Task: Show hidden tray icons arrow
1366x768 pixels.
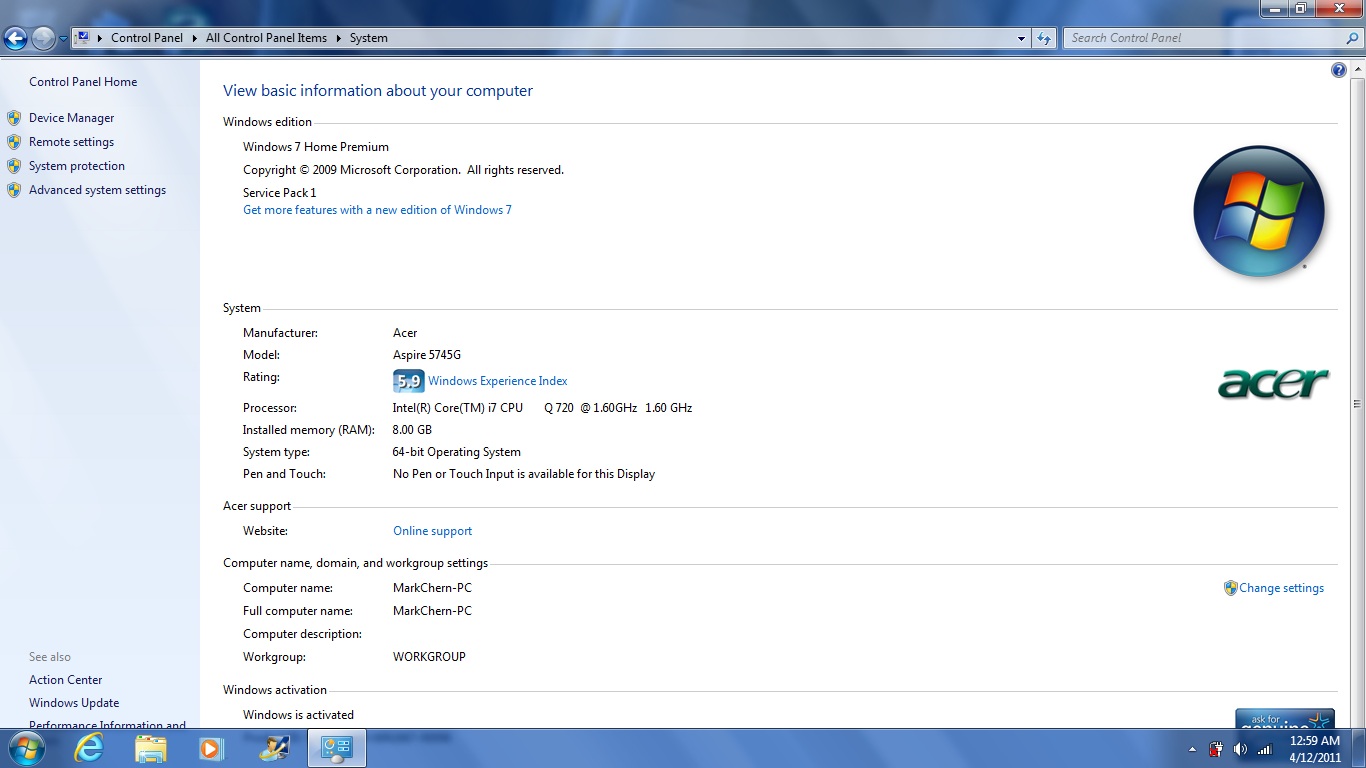Action: coord(1192,749)
